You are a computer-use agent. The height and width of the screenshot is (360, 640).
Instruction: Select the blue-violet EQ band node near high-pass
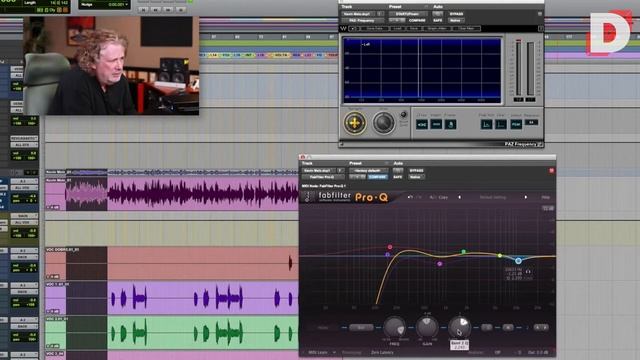(387, 255)
